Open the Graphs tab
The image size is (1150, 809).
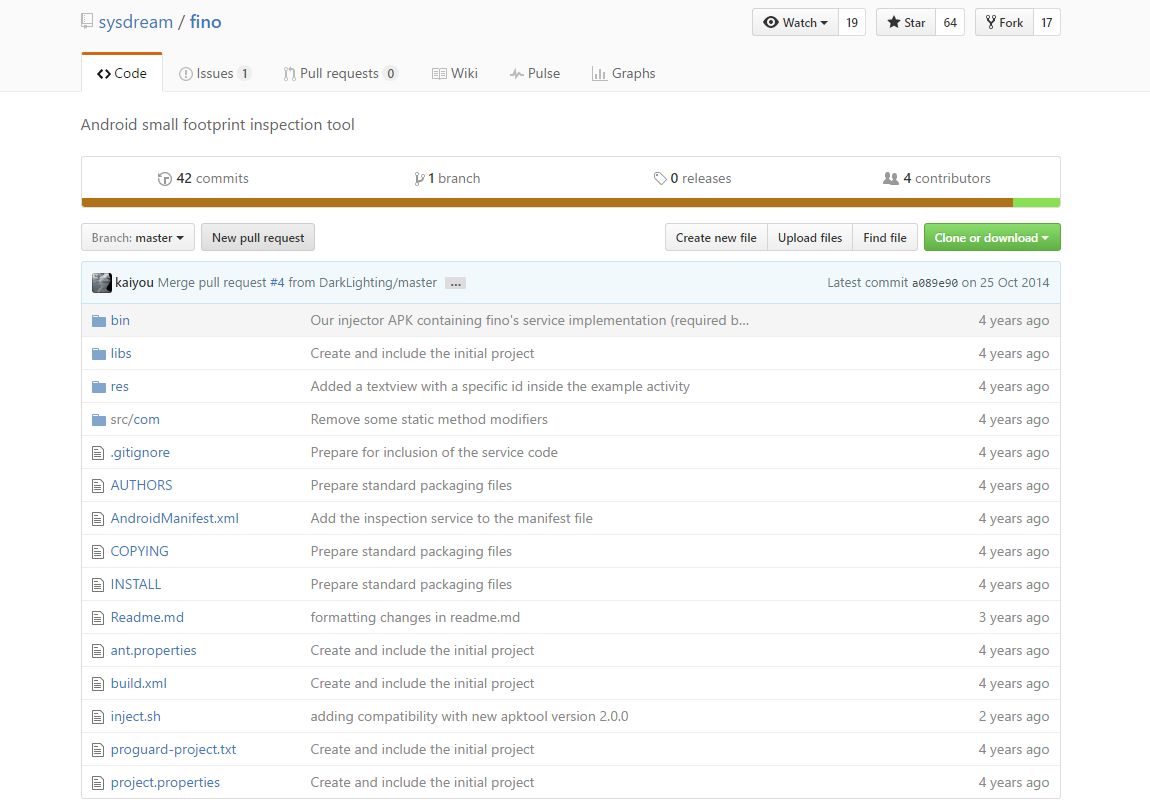coord(623,73)
